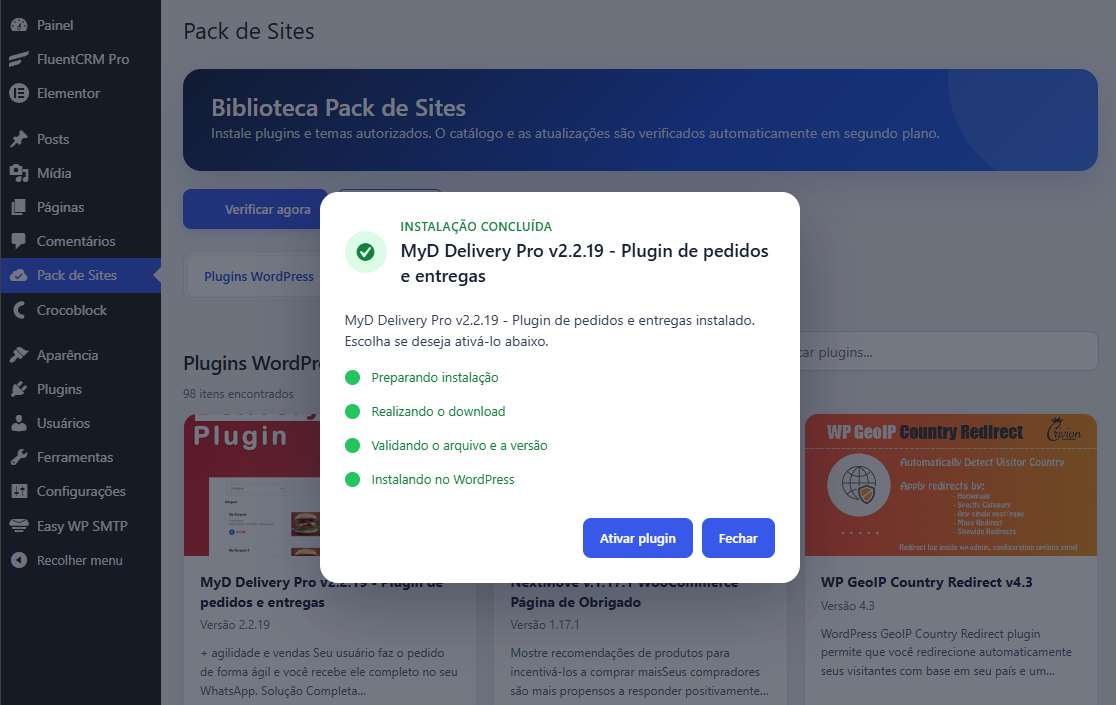The width and height of the screenshot is (1116, 705).
Task: Open Comentários menu item
Action: coord(80,241)
